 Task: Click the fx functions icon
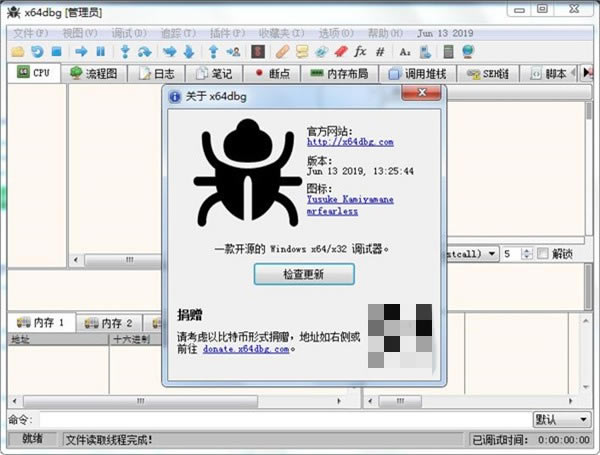click(x=360, y=51)
